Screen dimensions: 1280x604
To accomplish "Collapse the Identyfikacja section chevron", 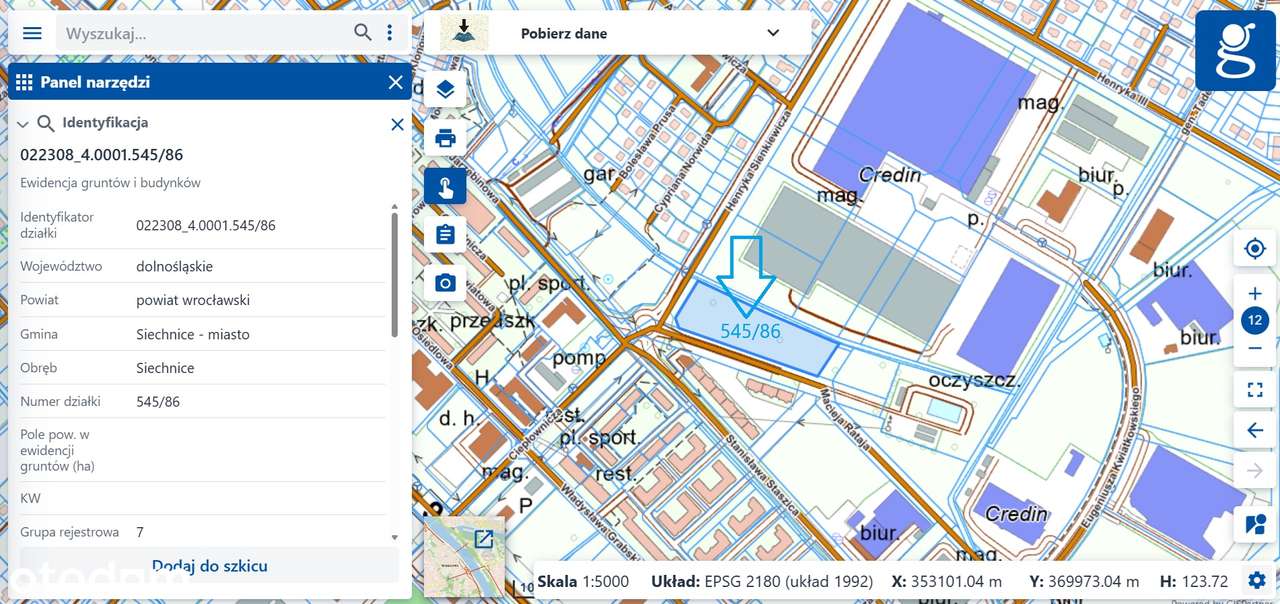I will coord(23,124).
